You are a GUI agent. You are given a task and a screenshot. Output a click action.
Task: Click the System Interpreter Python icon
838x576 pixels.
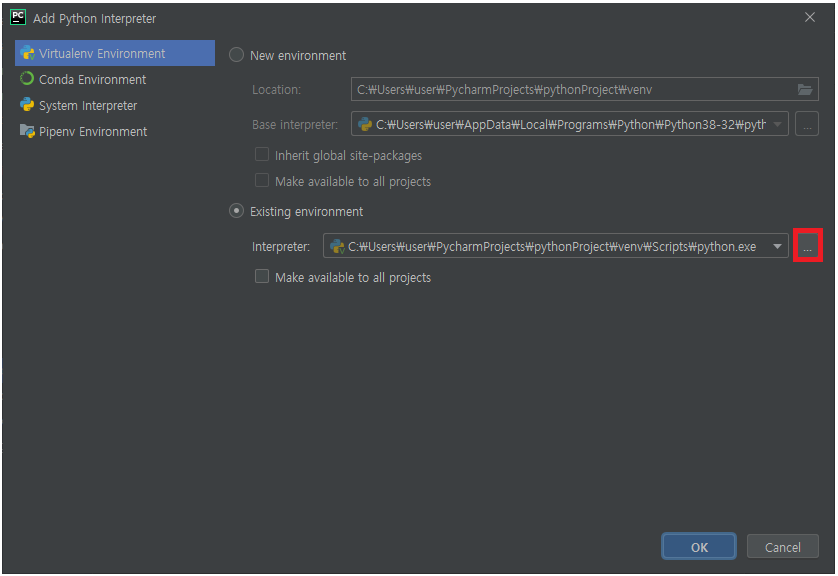click(27, 104)
